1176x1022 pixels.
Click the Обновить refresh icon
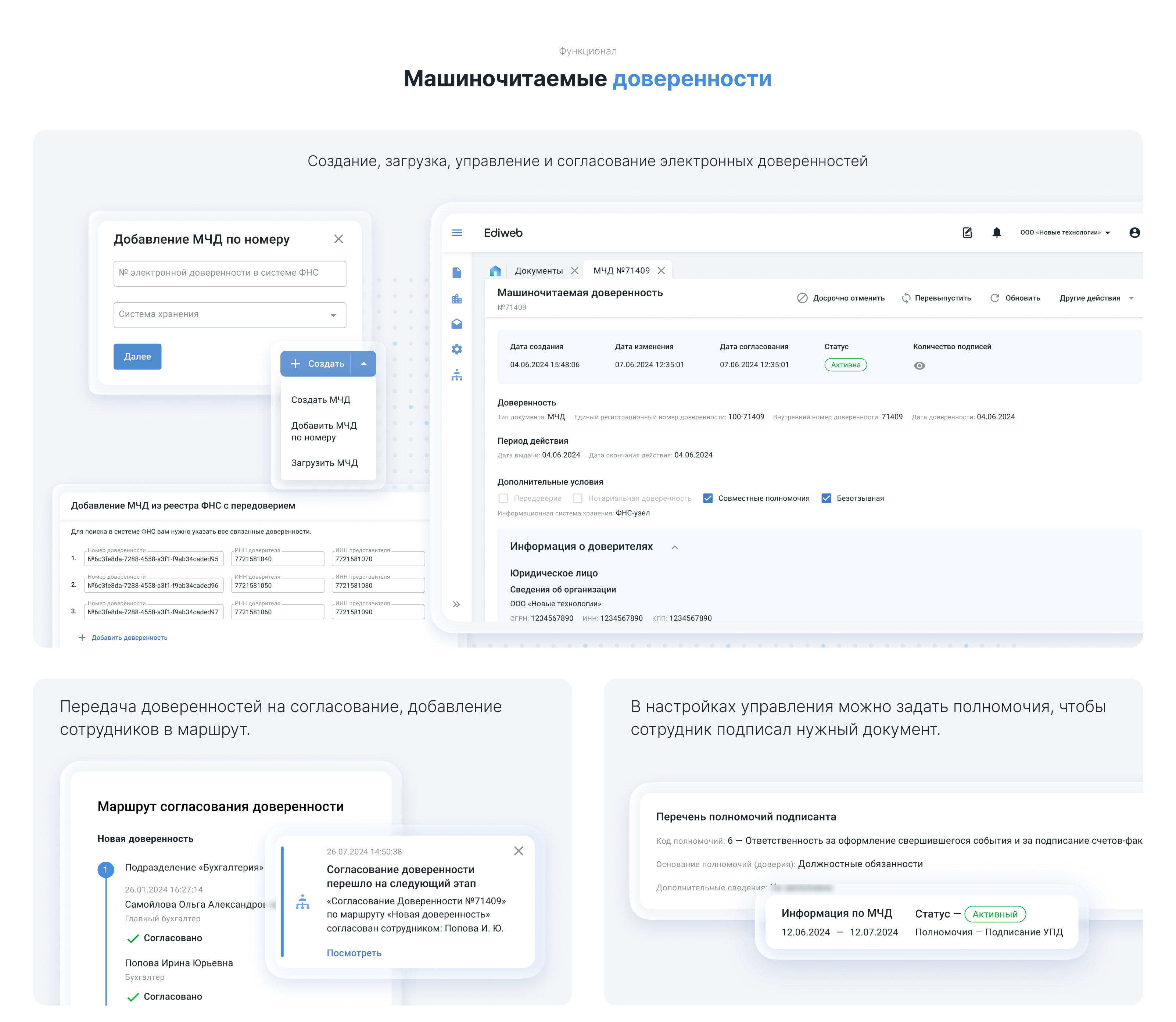[x=995, y=298]
